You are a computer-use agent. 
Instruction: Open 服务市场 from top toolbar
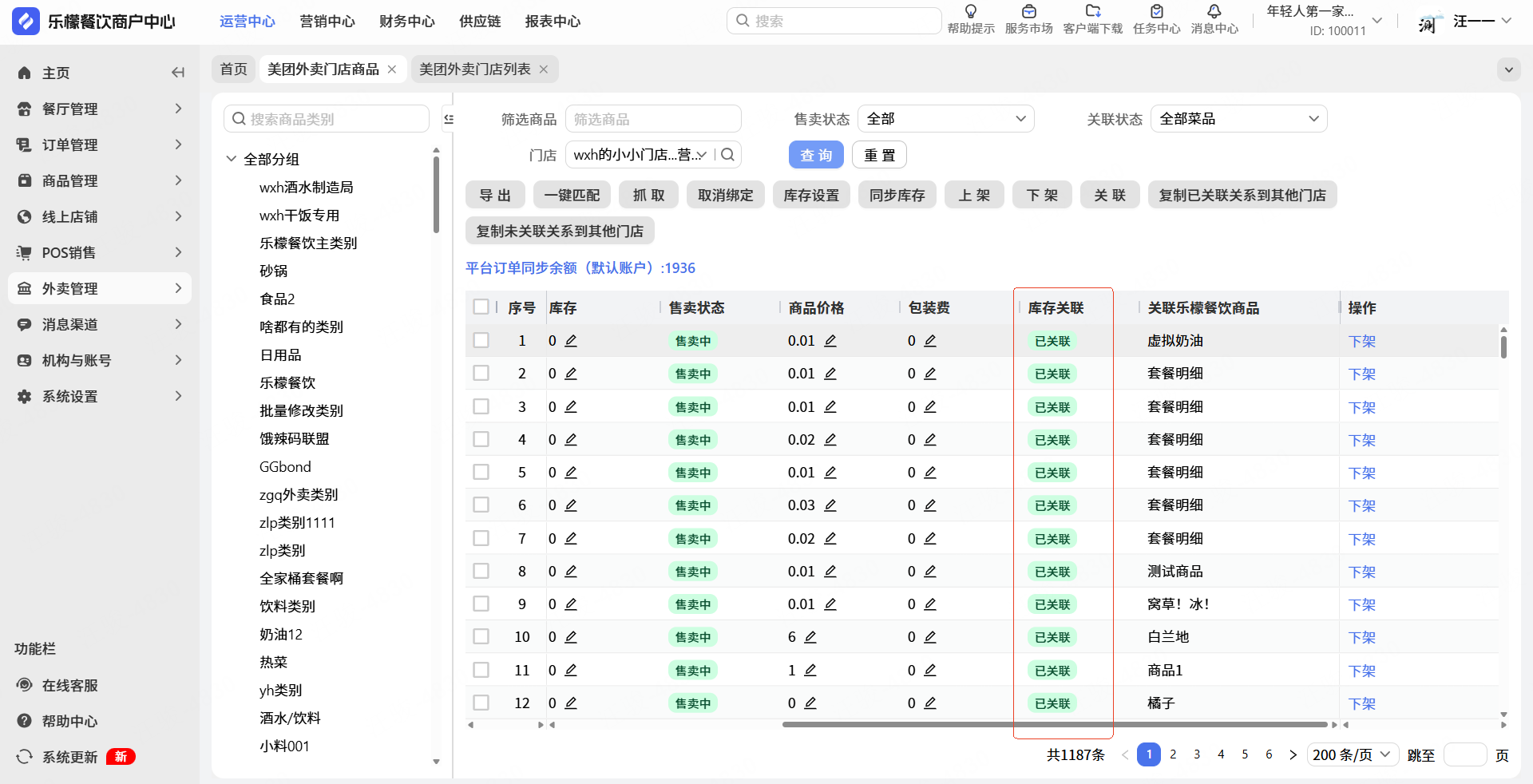1028,12
